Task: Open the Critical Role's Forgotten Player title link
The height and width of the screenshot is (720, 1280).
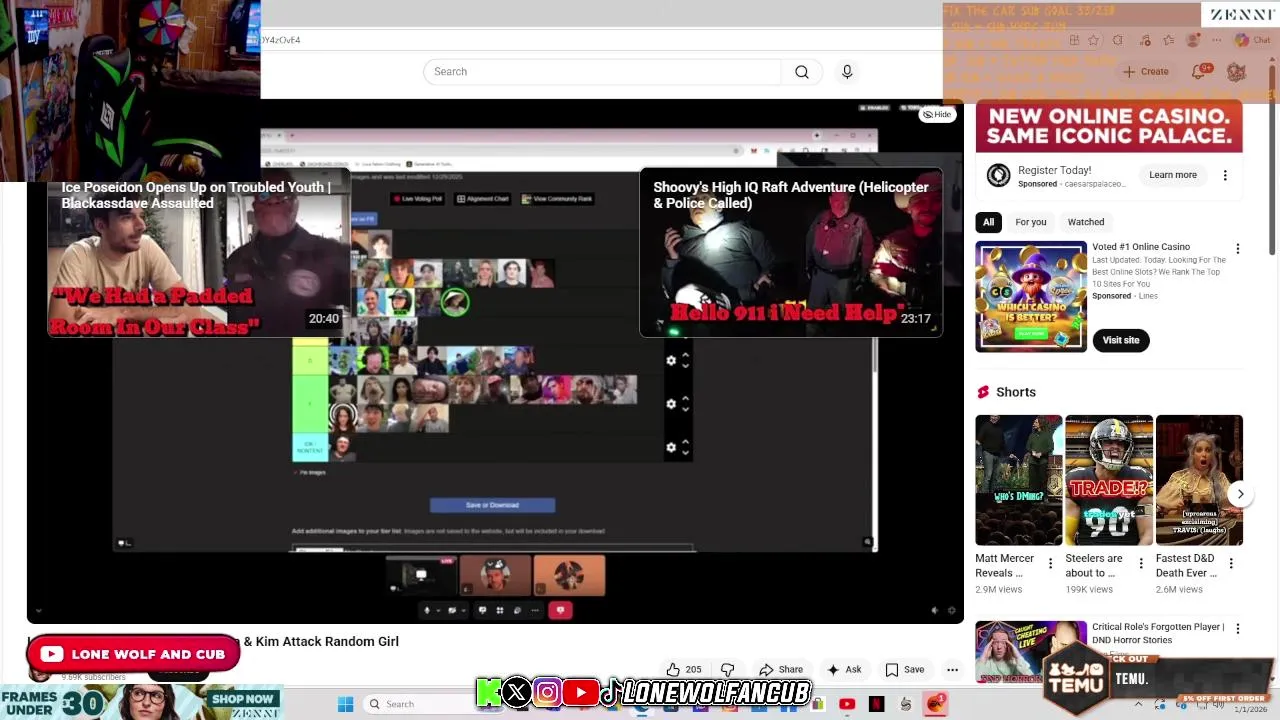Action: coord(1158,633)
